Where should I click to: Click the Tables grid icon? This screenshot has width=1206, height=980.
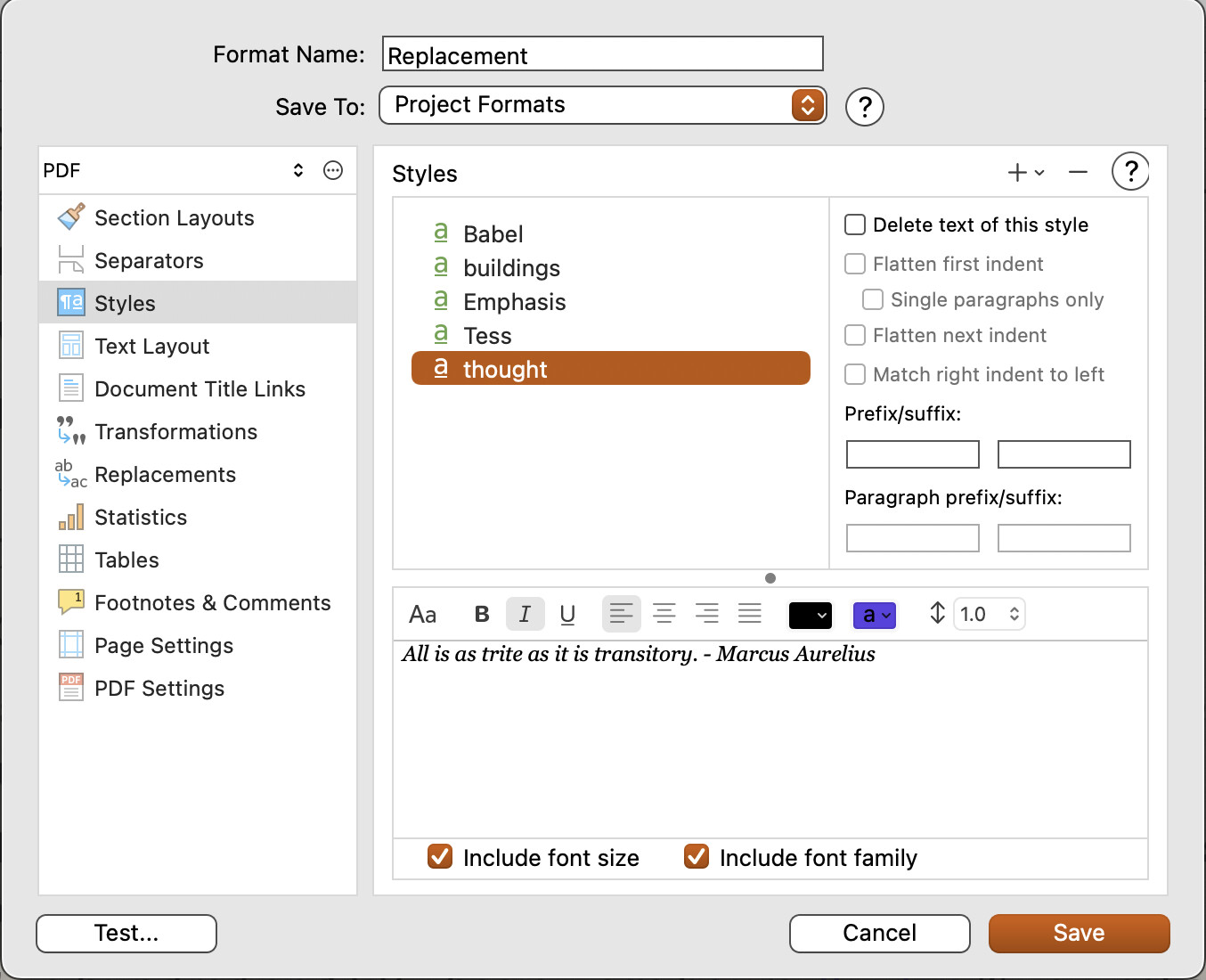click(x=71, y=559)
